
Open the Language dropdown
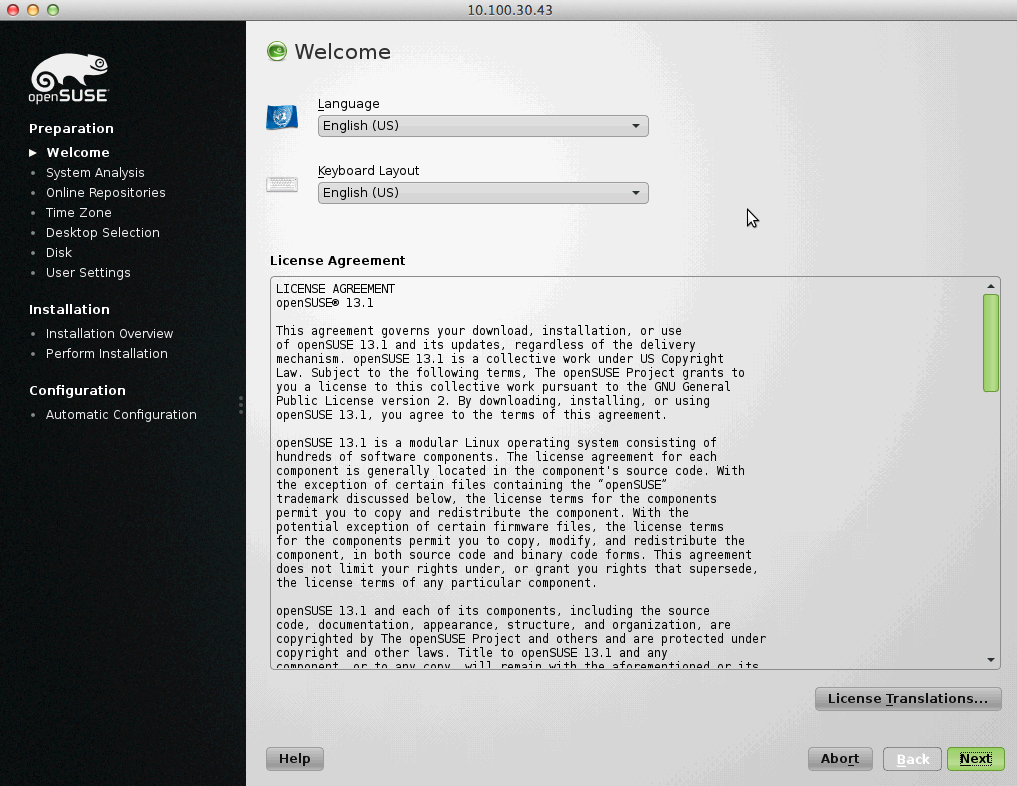pyautogui.click(x=483, y=126)
